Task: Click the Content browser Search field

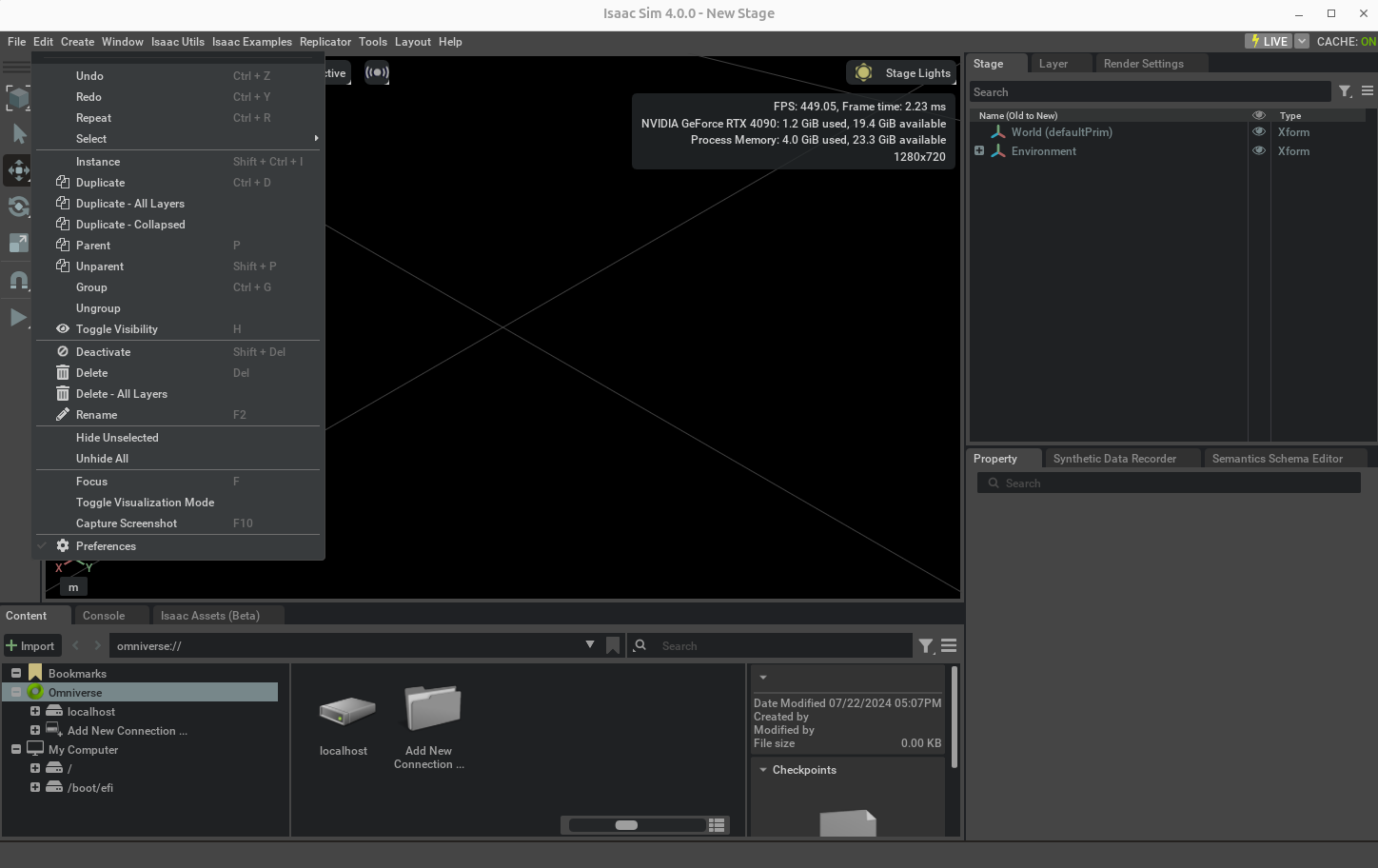Action: click(771, 645)
